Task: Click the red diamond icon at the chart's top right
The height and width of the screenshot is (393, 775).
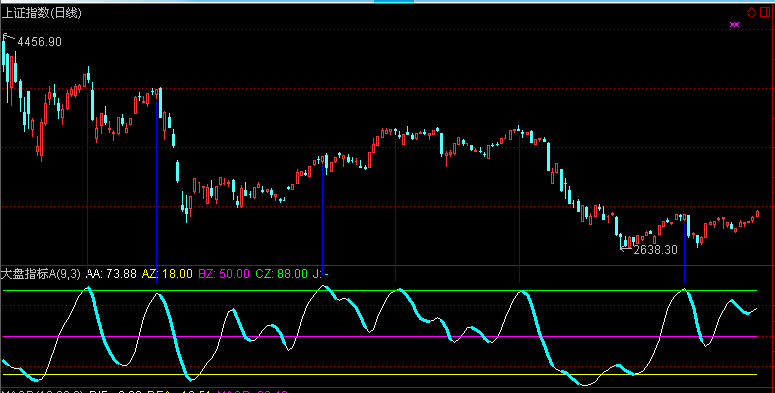Action: 751,12
